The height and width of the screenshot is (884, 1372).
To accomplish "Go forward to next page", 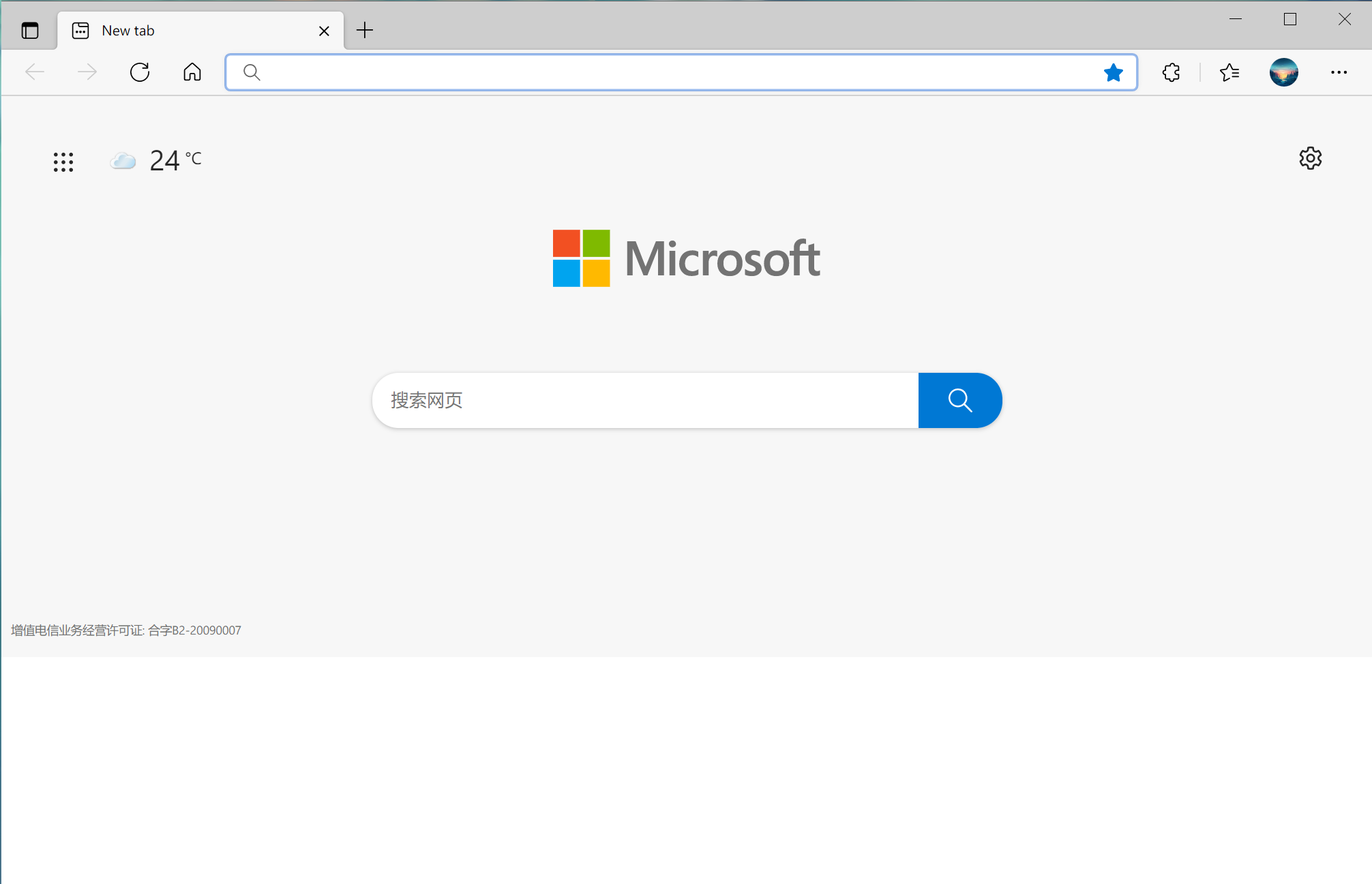I will coord(87,72).
